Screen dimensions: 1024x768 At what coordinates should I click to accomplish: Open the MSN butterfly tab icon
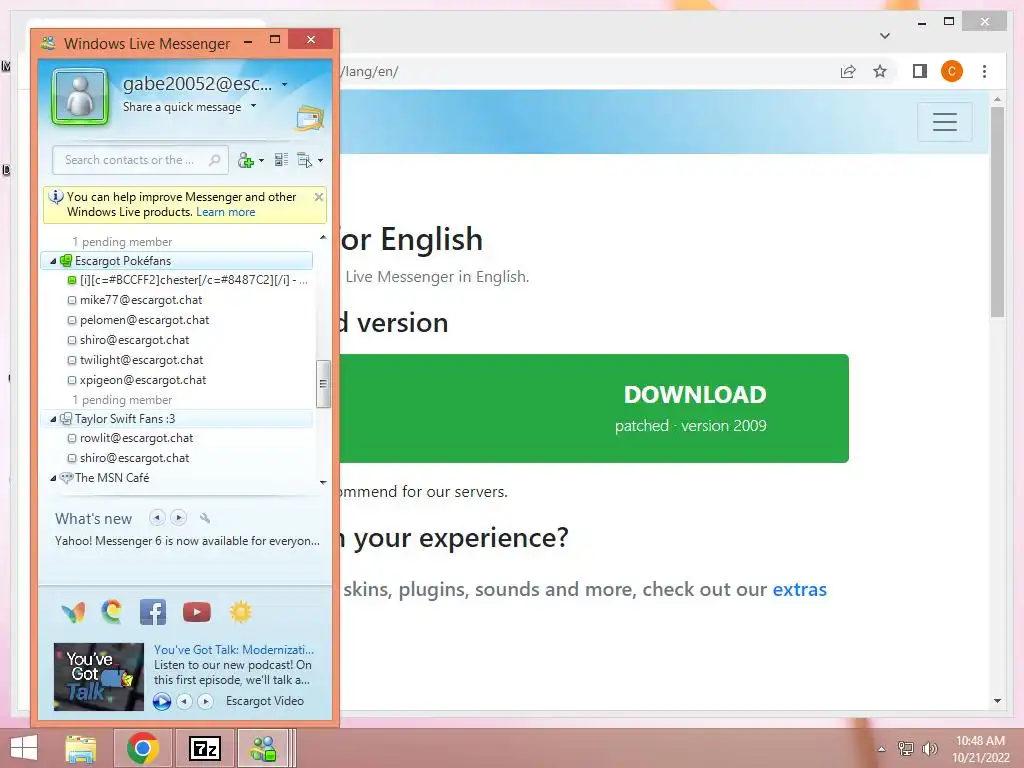[73, 613]
